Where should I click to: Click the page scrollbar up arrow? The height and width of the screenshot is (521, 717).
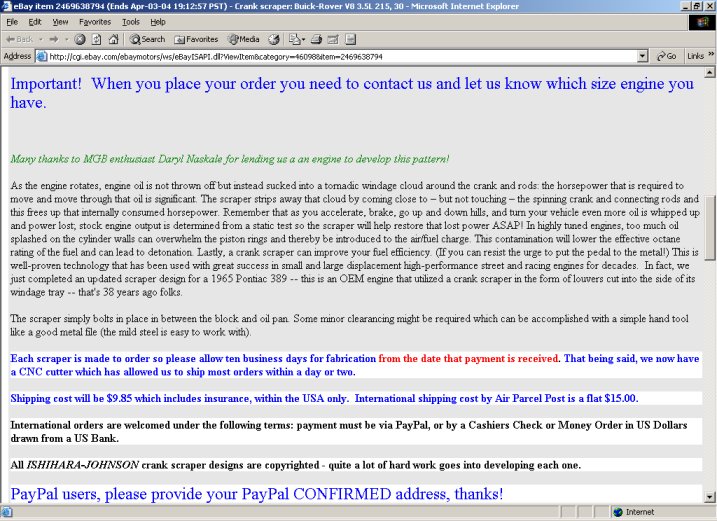point(710,72)
